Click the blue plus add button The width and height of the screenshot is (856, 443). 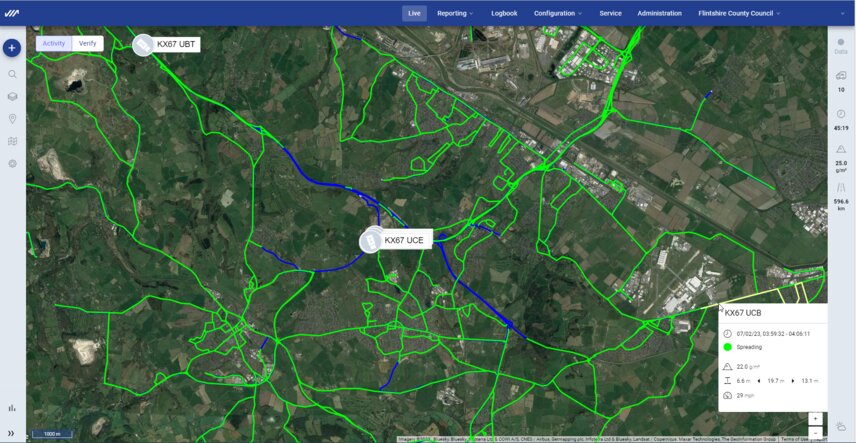[x=12, y=48]
